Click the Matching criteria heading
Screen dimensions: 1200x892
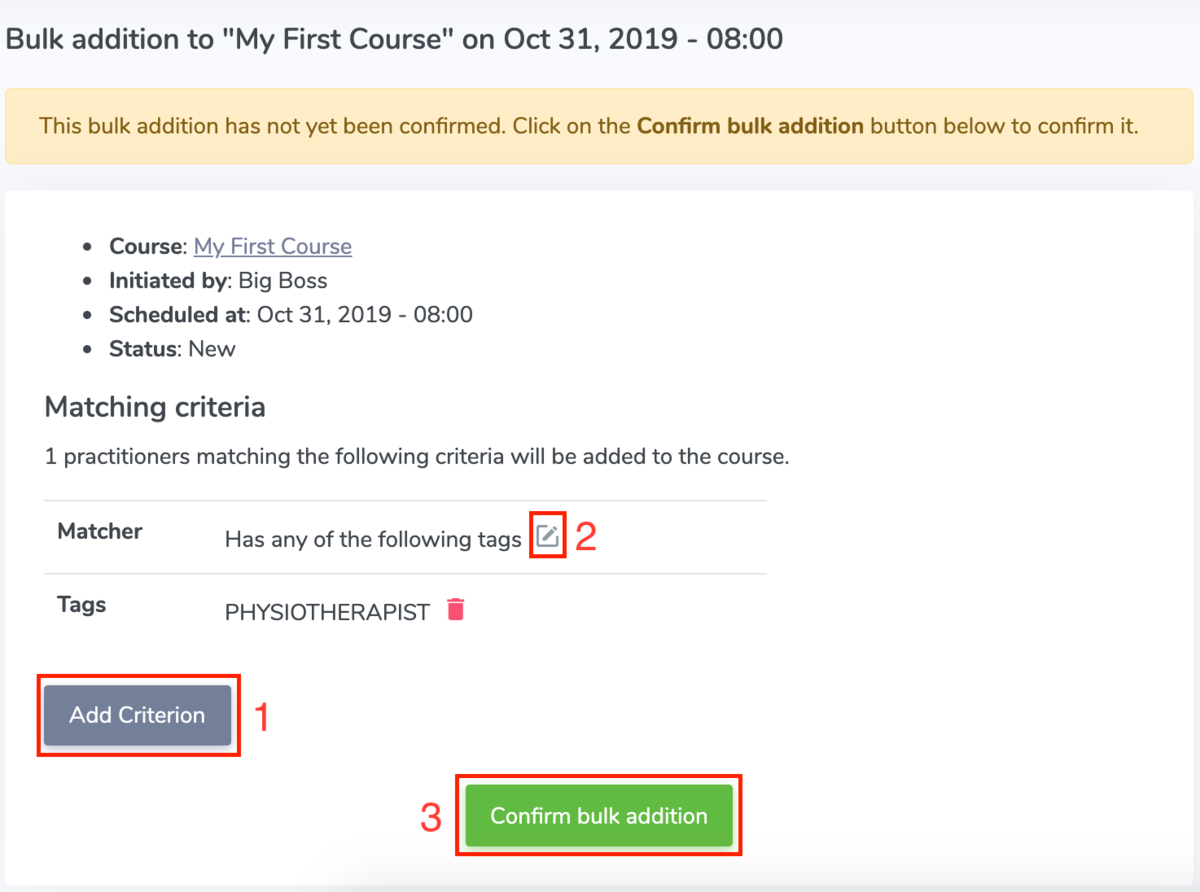pos(155,408)
